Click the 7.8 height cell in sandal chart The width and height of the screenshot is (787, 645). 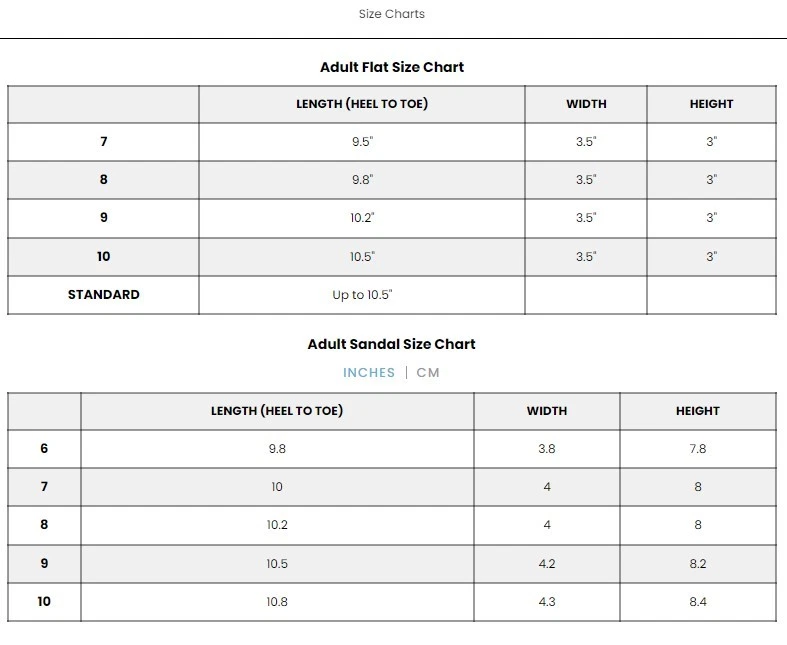point(697,449)
